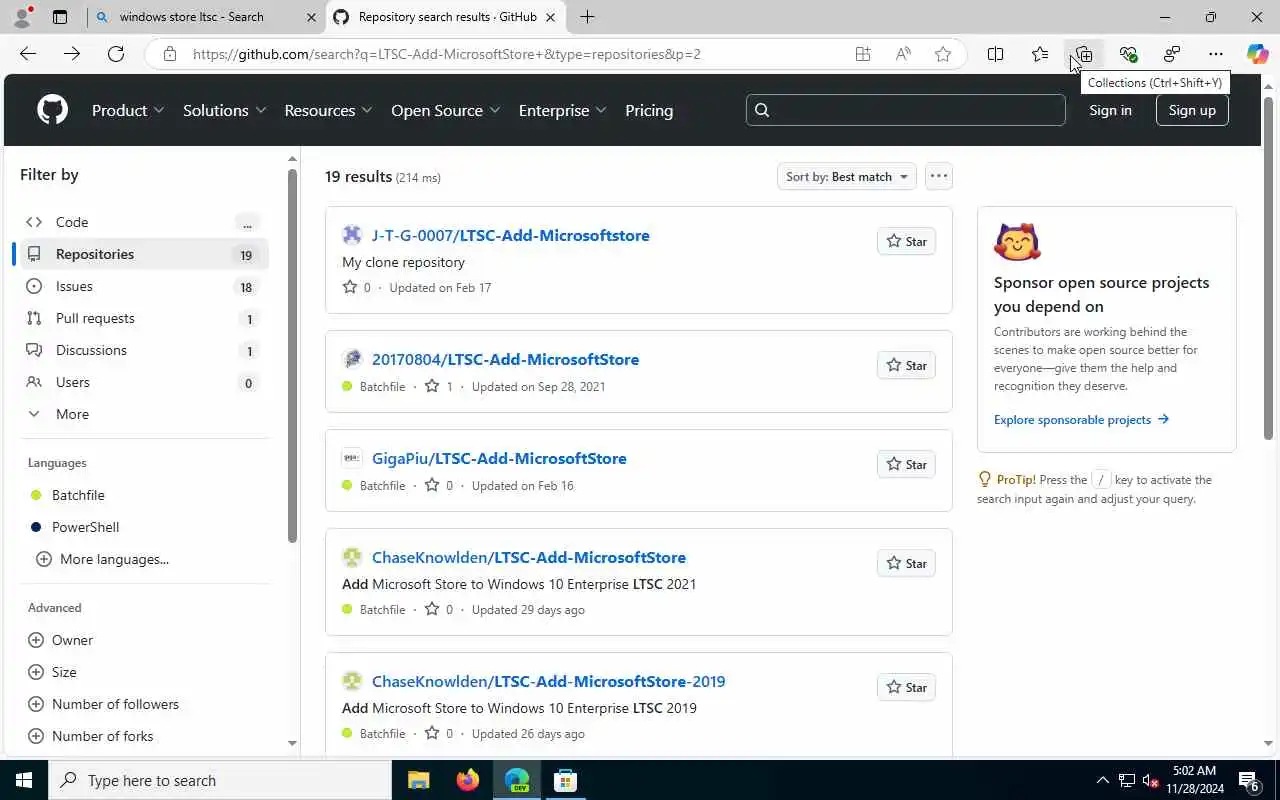Filter results by Pull requests
1280x800 pixels.
coord(144,318)
